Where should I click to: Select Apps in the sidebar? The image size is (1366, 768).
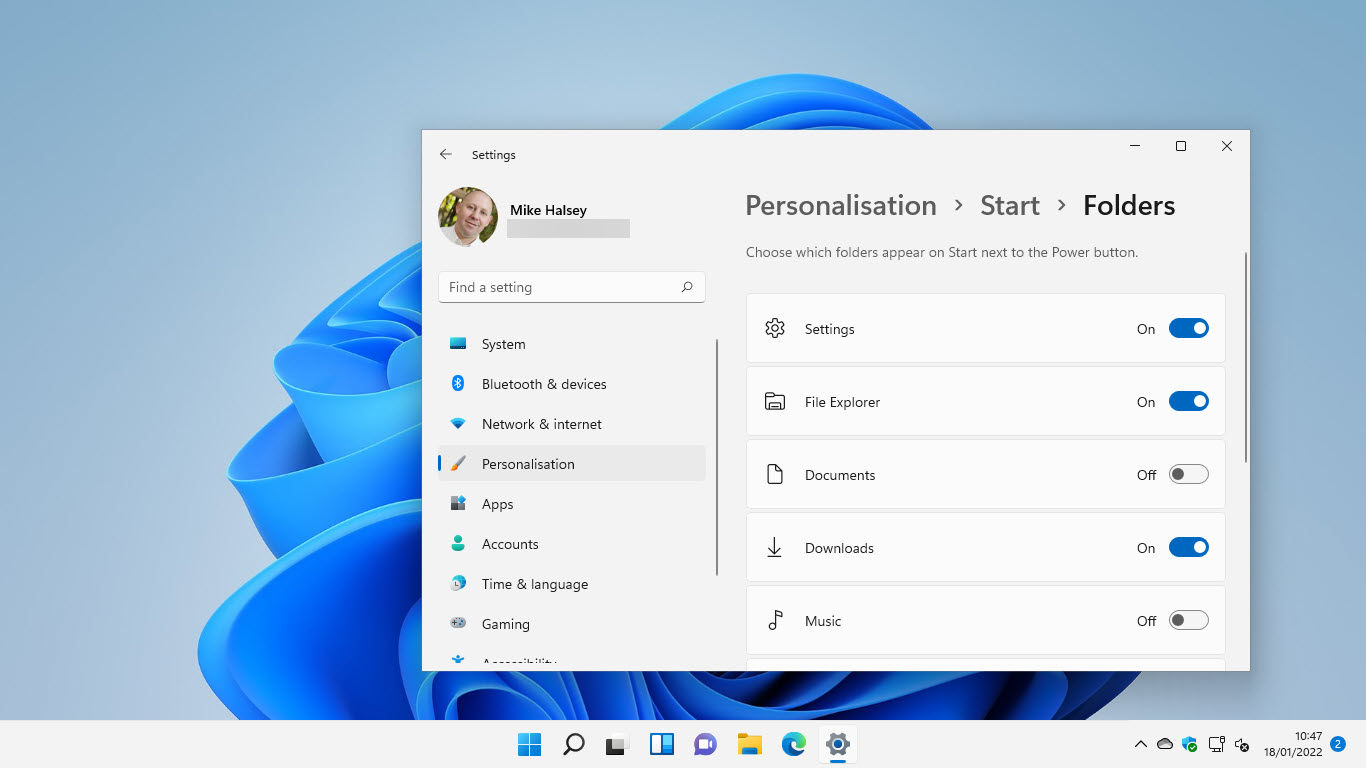pyautogui.click(x=572, y=504)
